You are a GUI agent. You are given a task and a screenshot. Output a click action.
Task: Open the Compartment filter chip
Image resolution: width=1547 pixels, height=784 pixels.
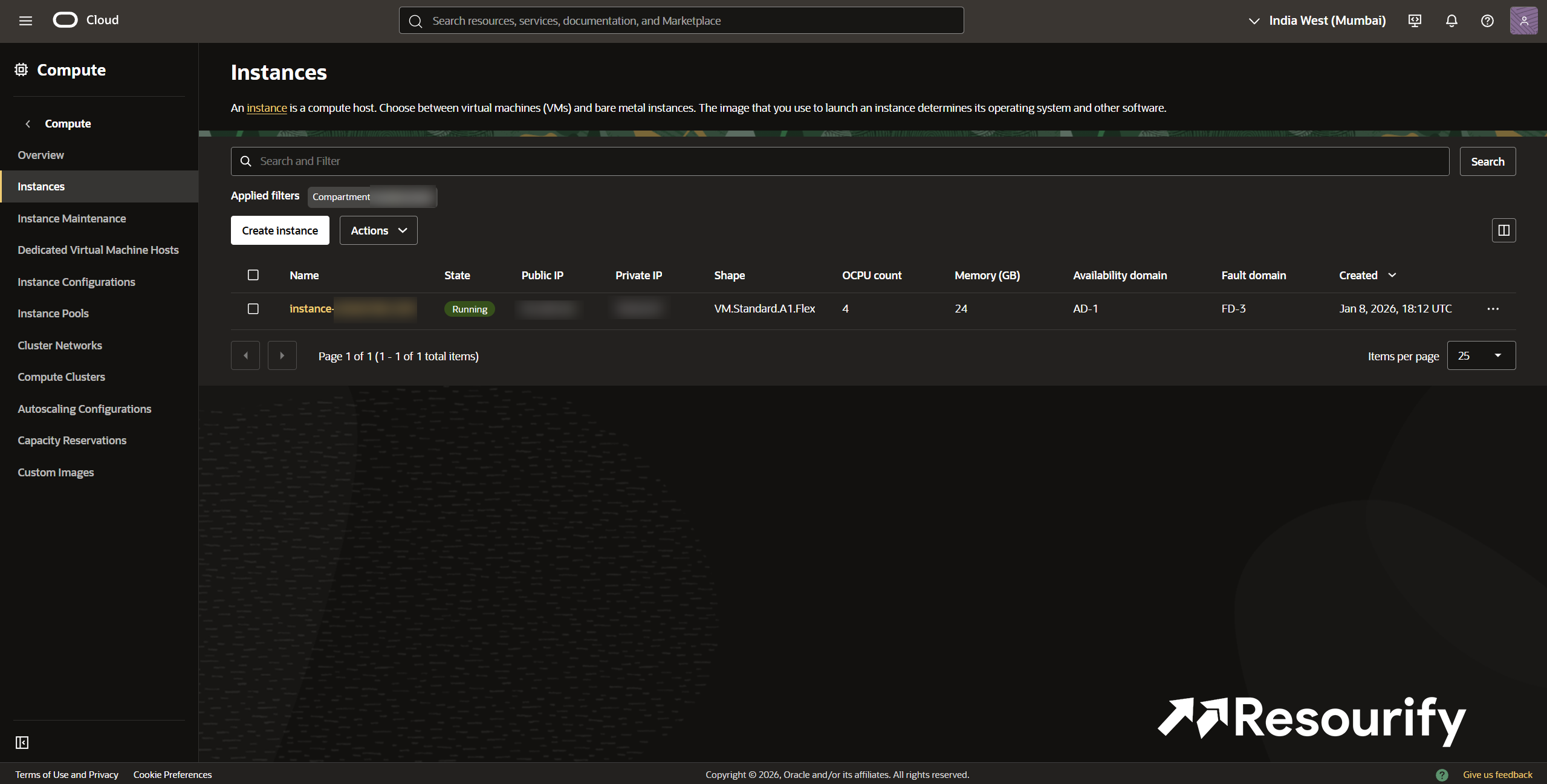(372, 196)
